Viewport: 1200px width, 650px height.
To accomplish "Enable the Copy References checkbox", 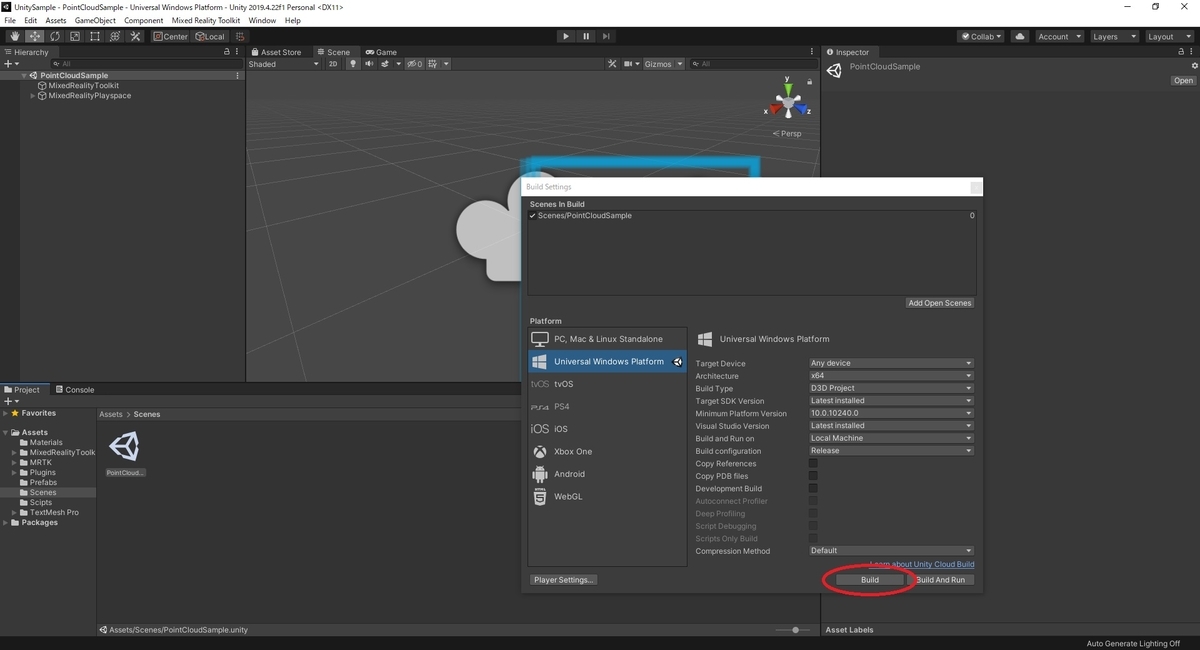I will (813, 463).
